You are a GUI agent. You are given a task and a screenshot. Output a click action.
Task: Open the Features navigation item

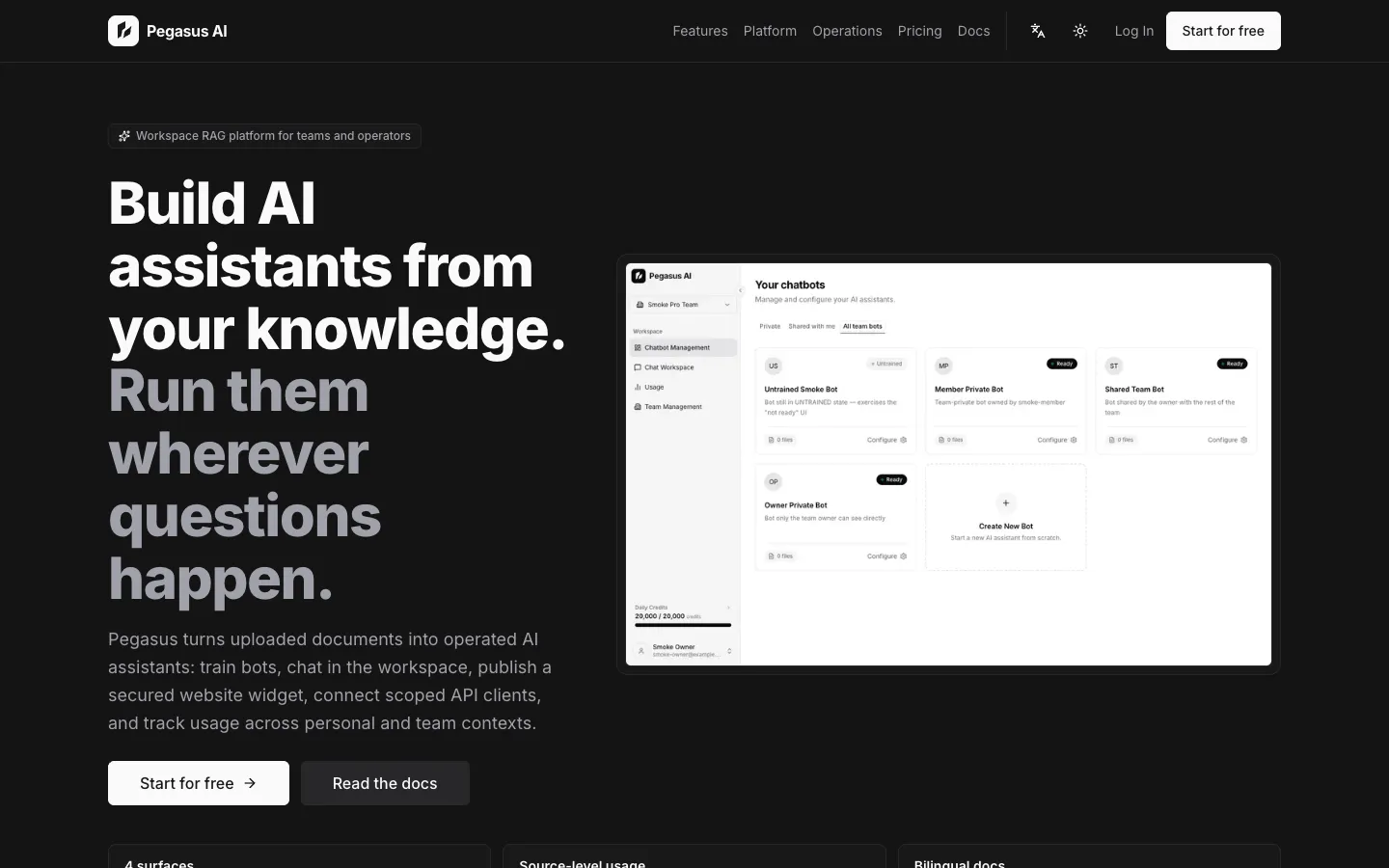(700, 31)
